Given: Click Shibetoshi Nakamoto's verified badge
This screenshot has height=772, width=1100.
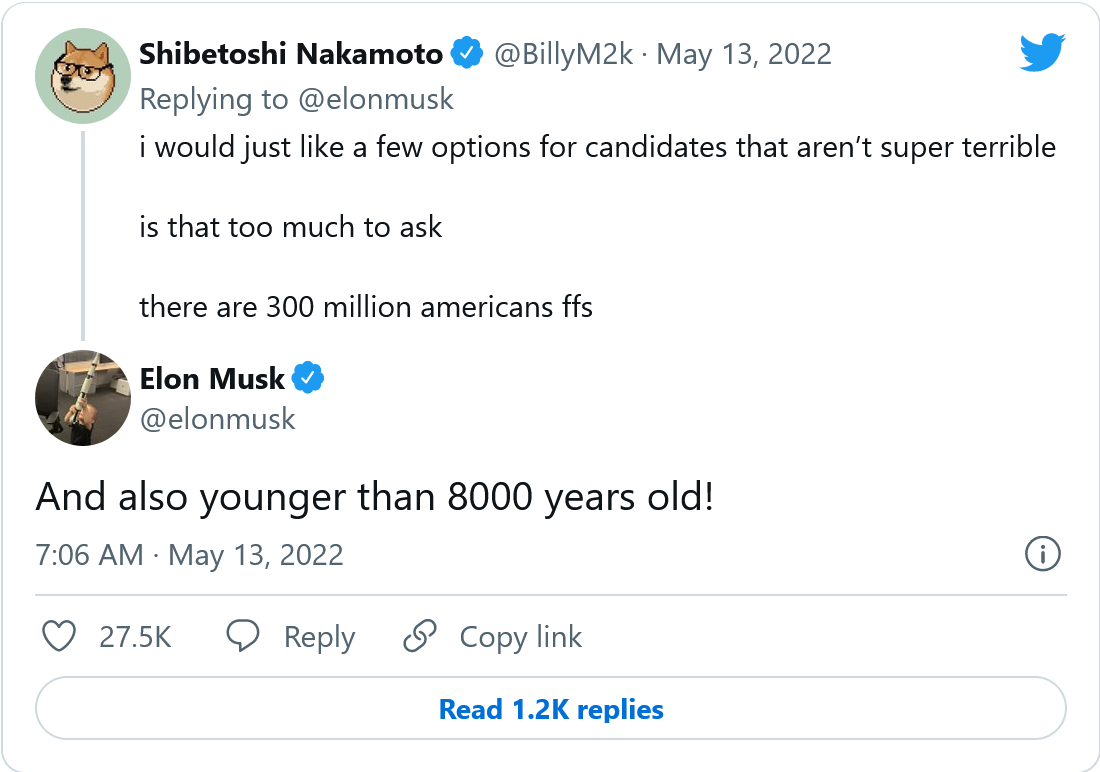Looking at the screenshot, I should 466,53.
